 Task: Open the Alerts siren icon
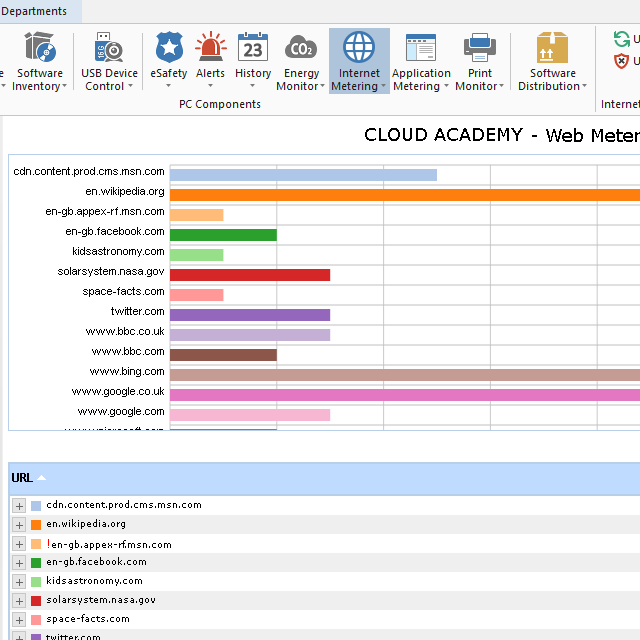pos(210,47)
